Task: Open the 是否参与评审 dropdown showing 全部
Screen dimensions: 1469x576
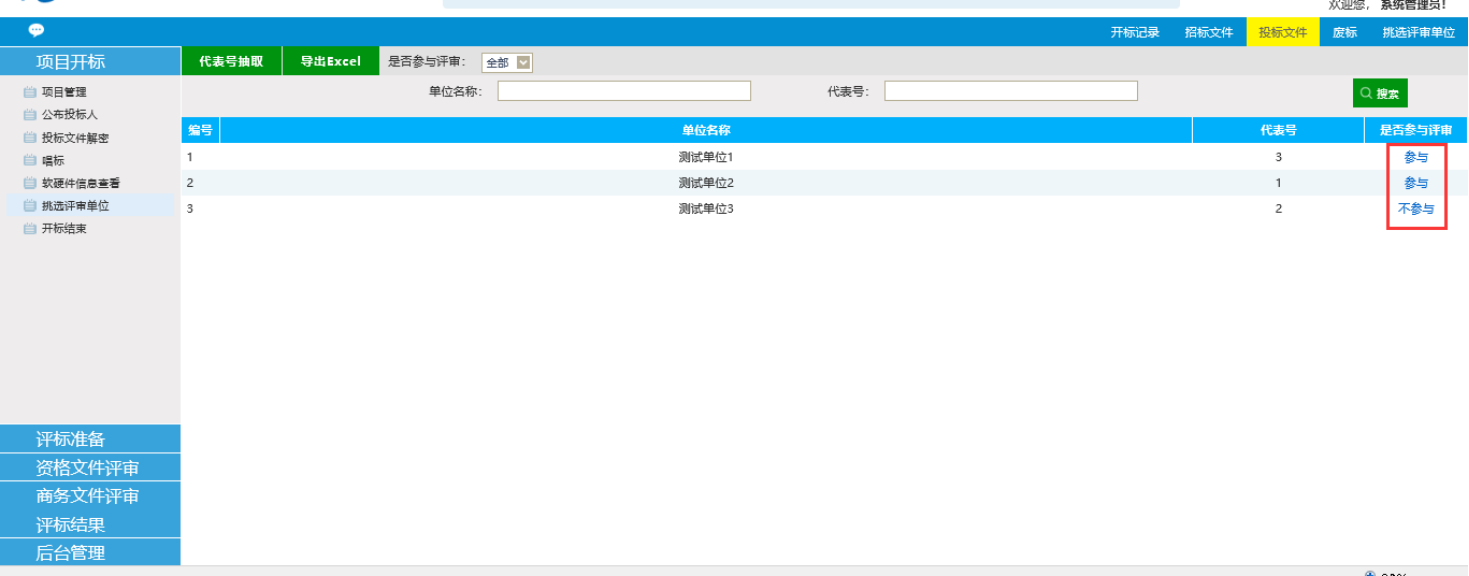Action: (507, 63)
